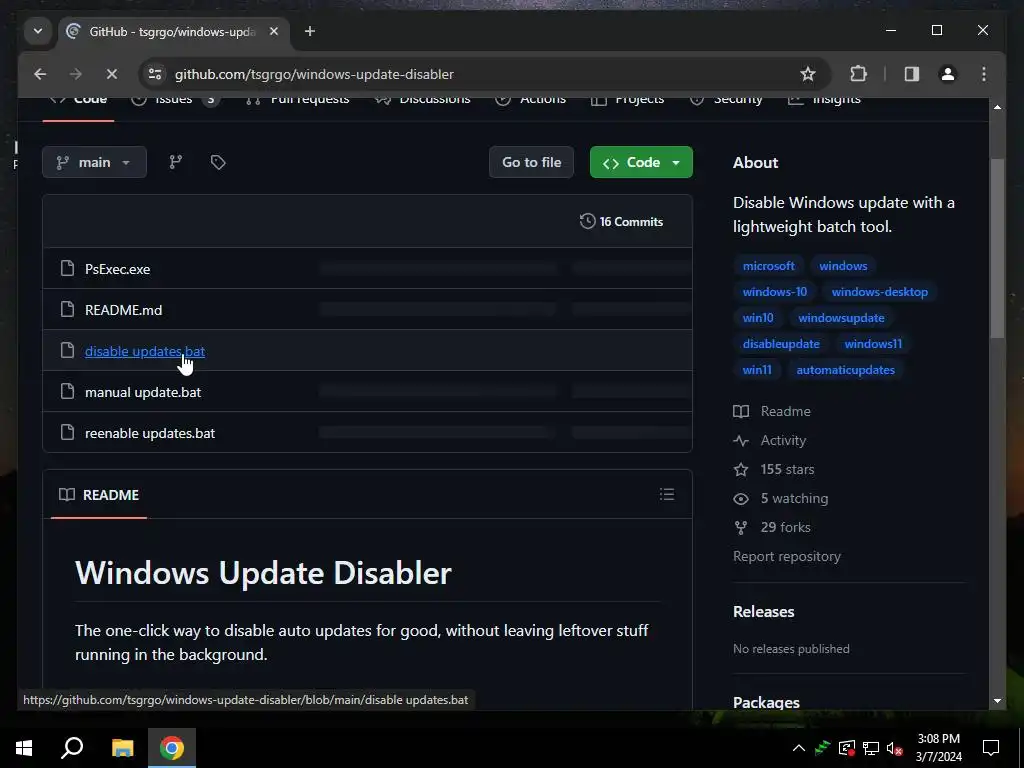The height and width of the screenshot is (768, 1024).
Task: Open the 16 Commits link
Action: (621, 221)
